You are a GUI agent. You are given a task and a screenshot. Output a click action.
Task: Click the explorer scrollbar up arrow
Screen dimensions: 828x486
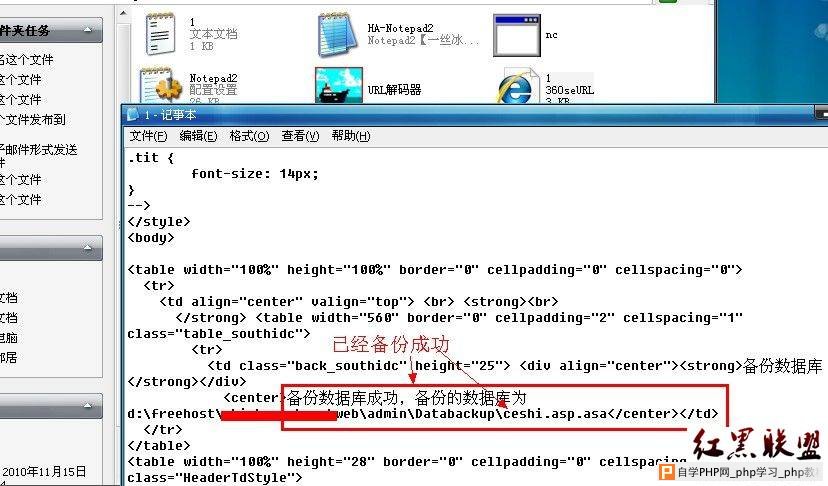tap(123, 13)
